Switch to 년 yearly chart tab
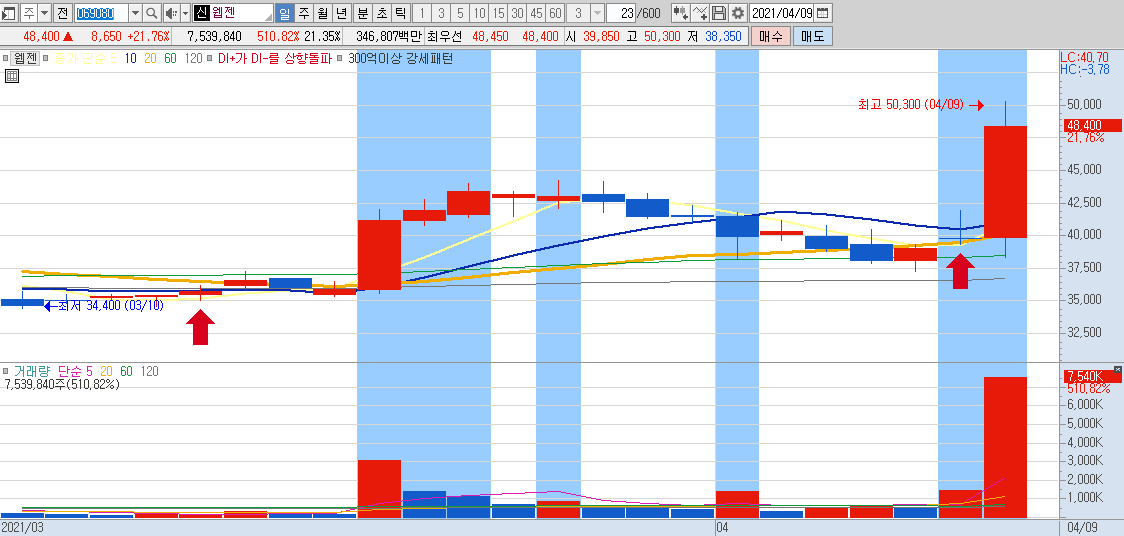The height and width of the screenshot is (536, 1124). (341, 13)
